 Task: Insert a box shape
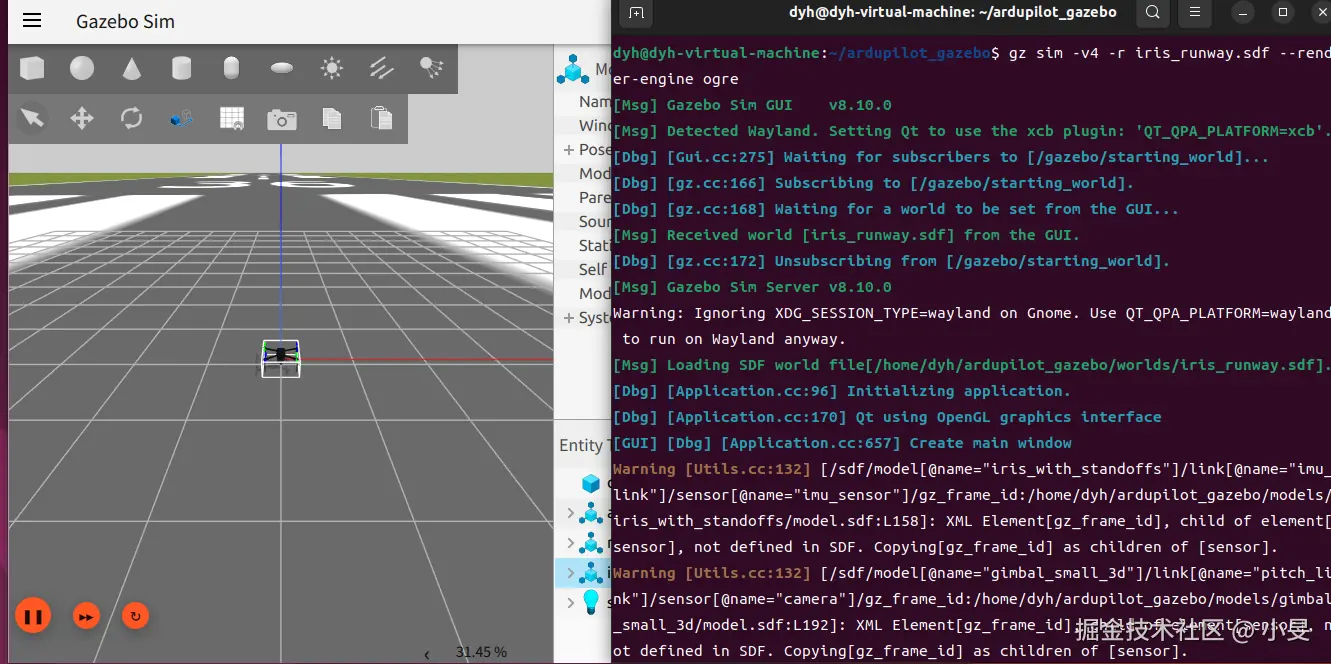point(32,68)
